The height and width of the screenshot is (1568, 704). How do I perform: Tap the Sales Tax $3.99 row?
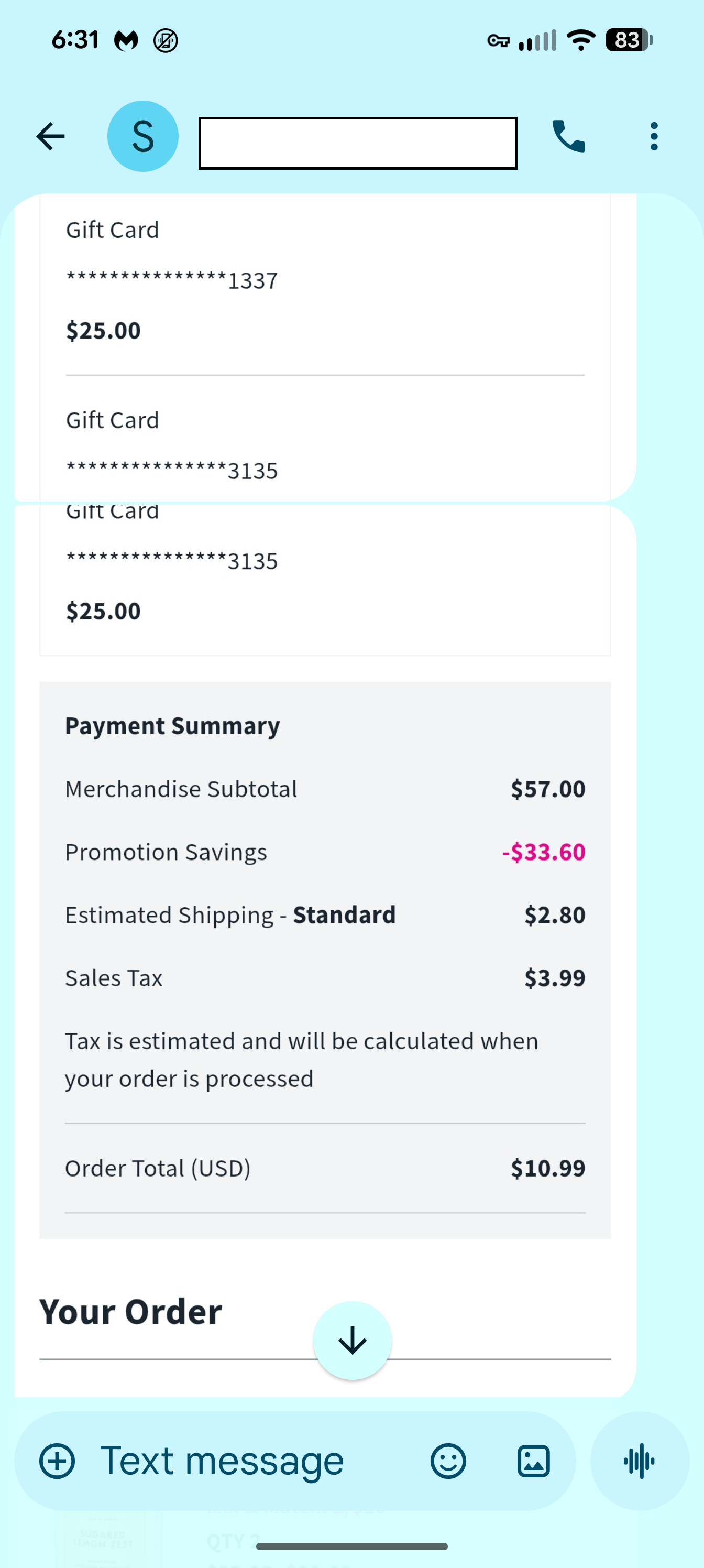[325, 977]
